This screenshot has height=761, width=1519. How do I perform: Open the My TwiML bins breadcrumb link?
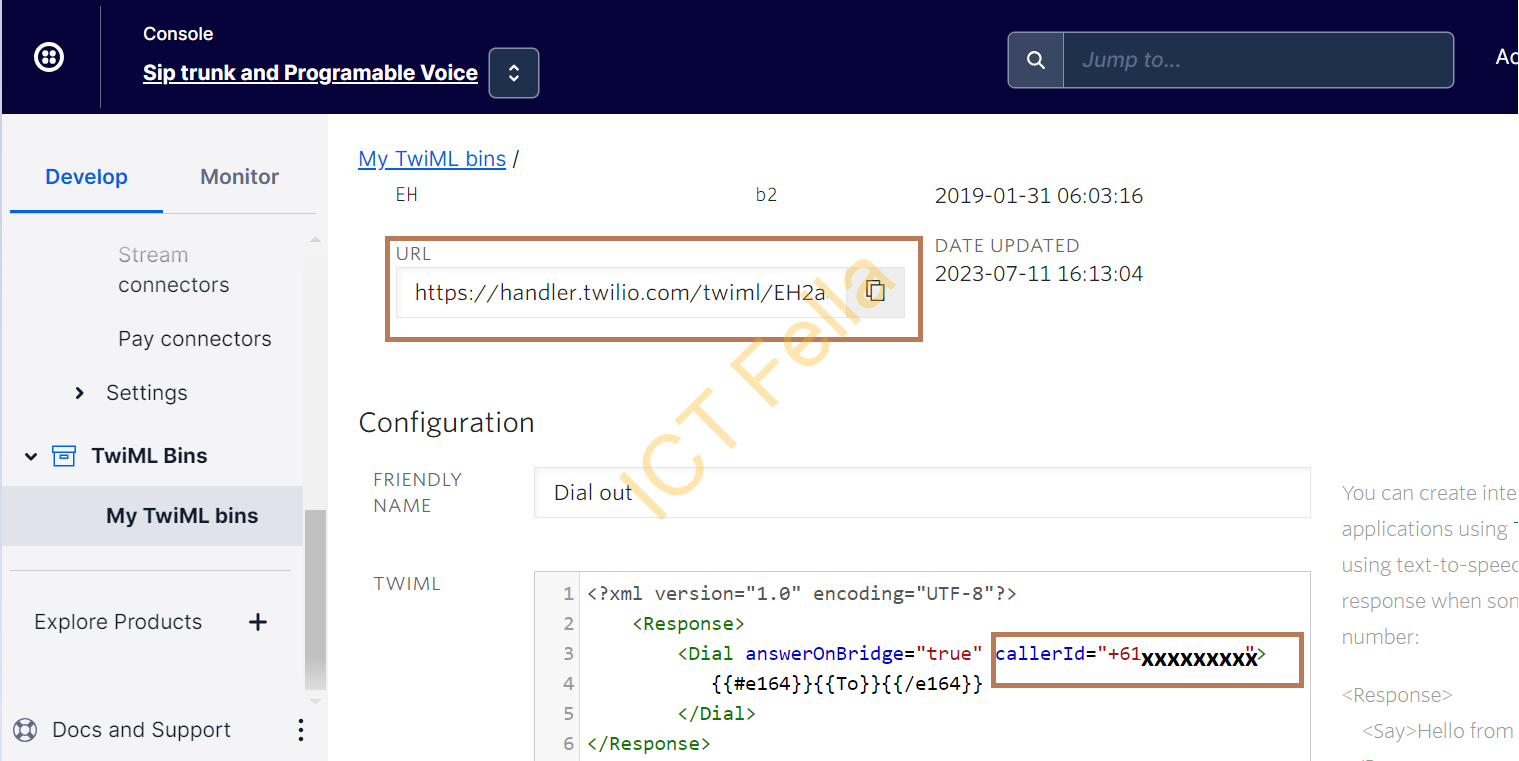pos(432,158)
